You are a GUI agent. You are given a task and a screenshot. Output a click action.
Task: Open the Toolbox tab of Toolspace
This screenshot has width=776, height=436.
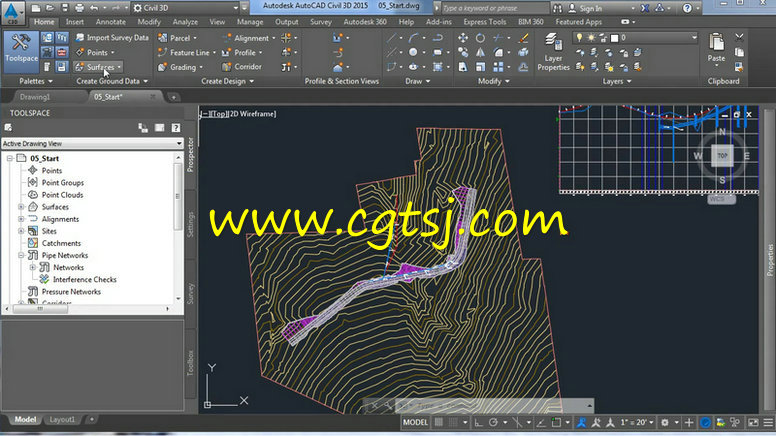191,363
